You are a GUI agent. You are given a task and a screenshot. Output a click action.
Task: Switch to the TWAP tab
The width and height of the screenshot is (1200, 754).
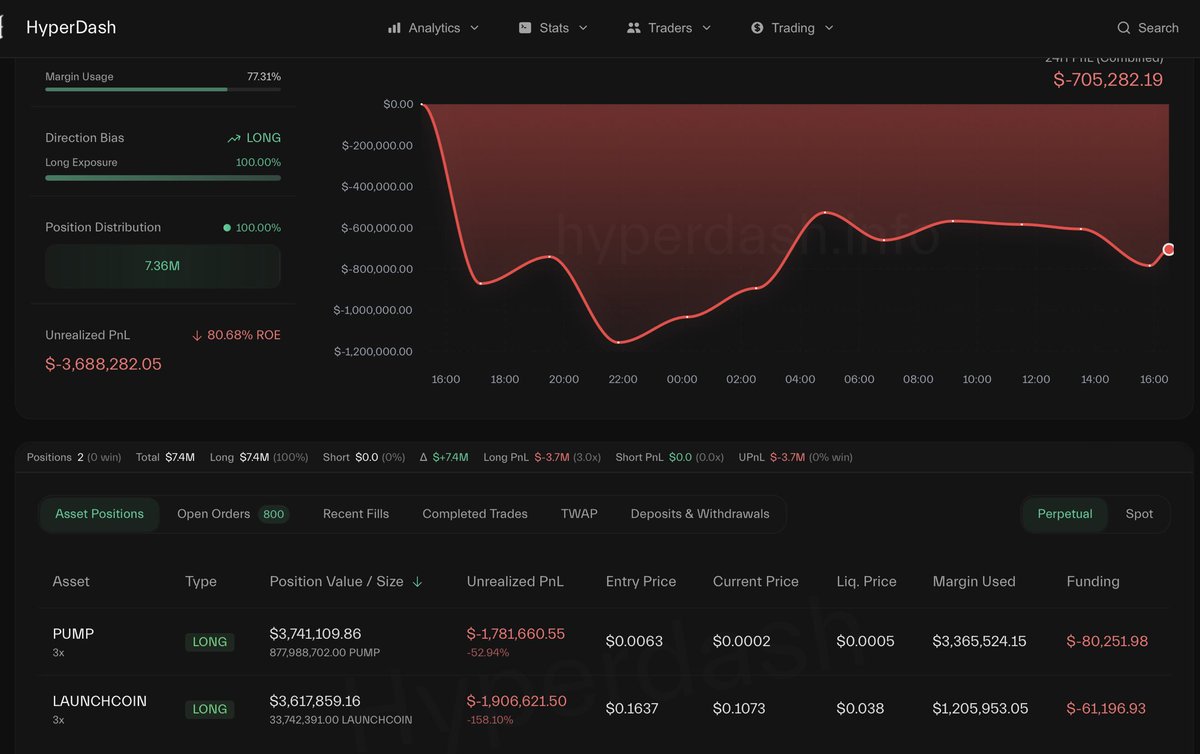point(579,514)
